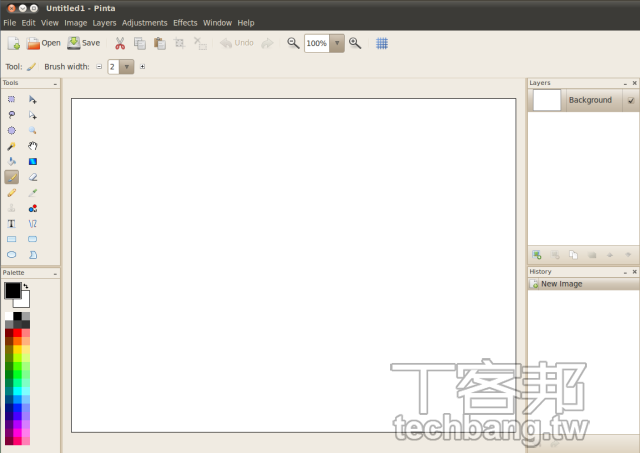640x453 pixels.
Task: Click Add New Layer button
Action: pyautogui.click(x=536, y=255)
